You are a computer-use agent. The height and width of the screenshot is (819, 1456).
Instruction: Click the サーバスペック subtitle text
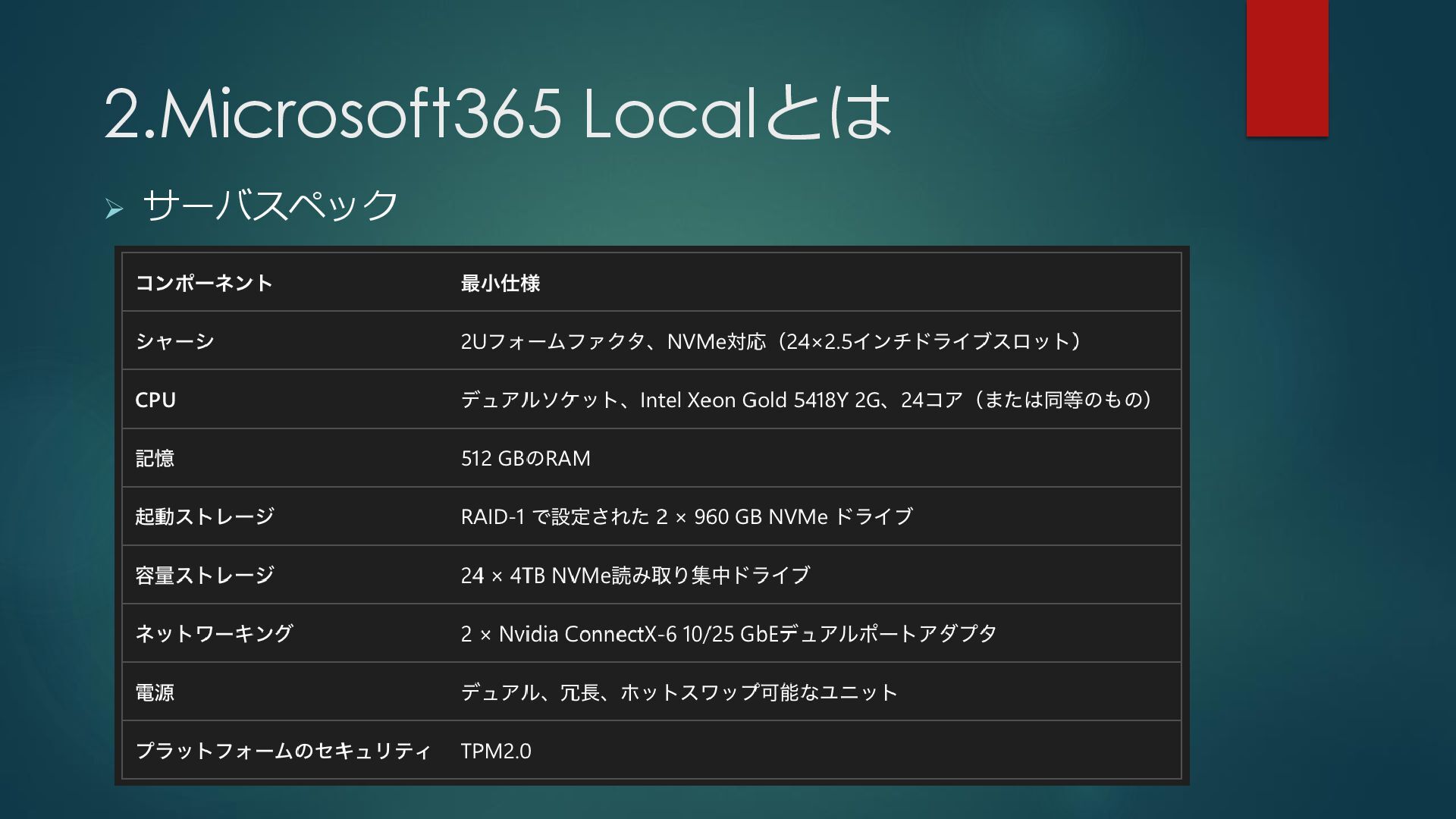pos(270,206)
